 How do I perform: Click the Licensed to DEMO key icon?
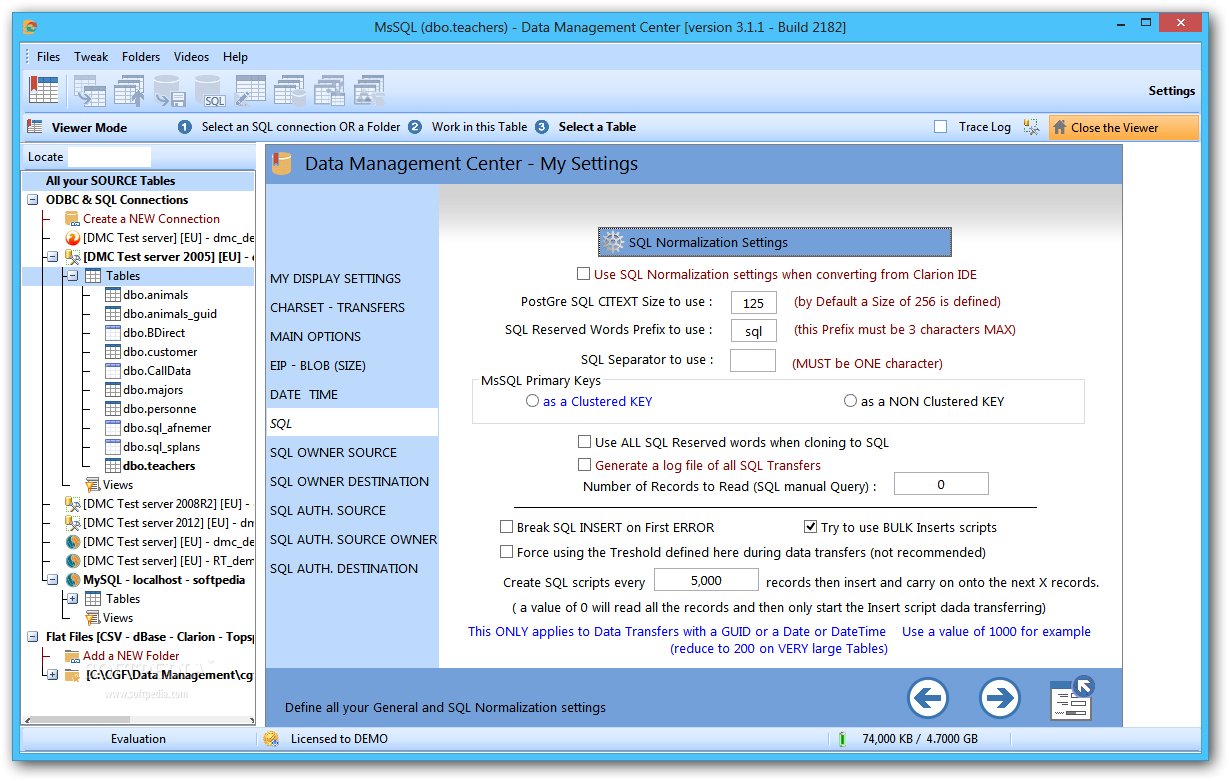[x=270, y=739]
